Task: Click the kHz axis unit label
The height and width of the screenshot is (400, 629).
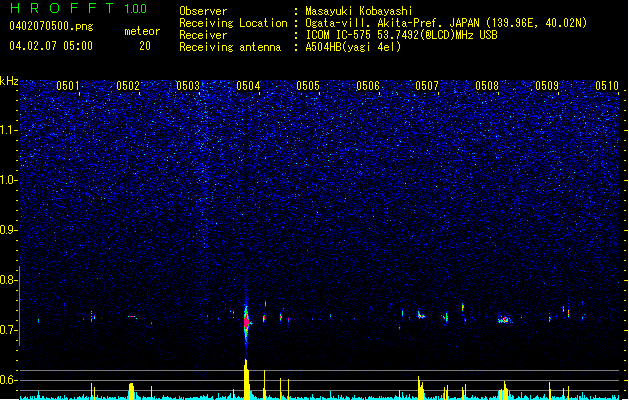Action: (9, 81)
